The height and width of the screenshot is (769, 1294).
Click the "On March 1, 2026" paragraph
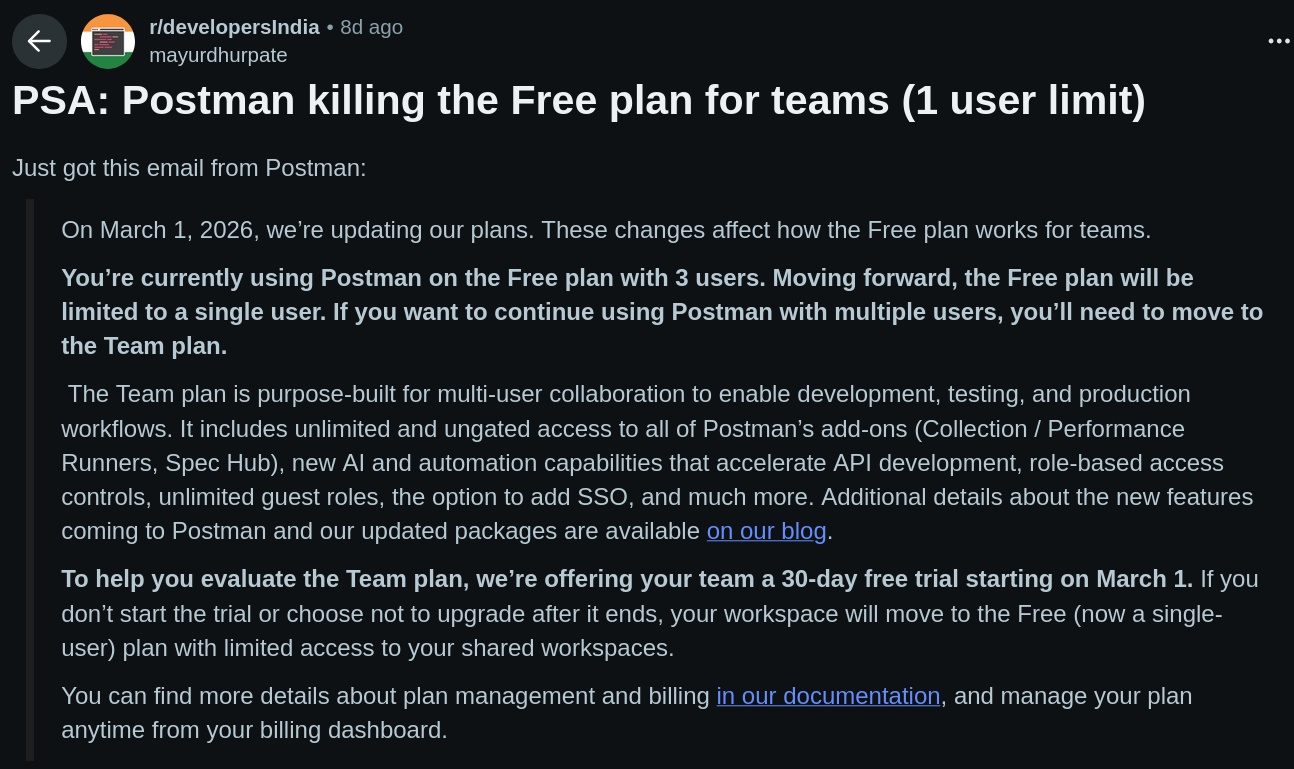coord(605,230)
